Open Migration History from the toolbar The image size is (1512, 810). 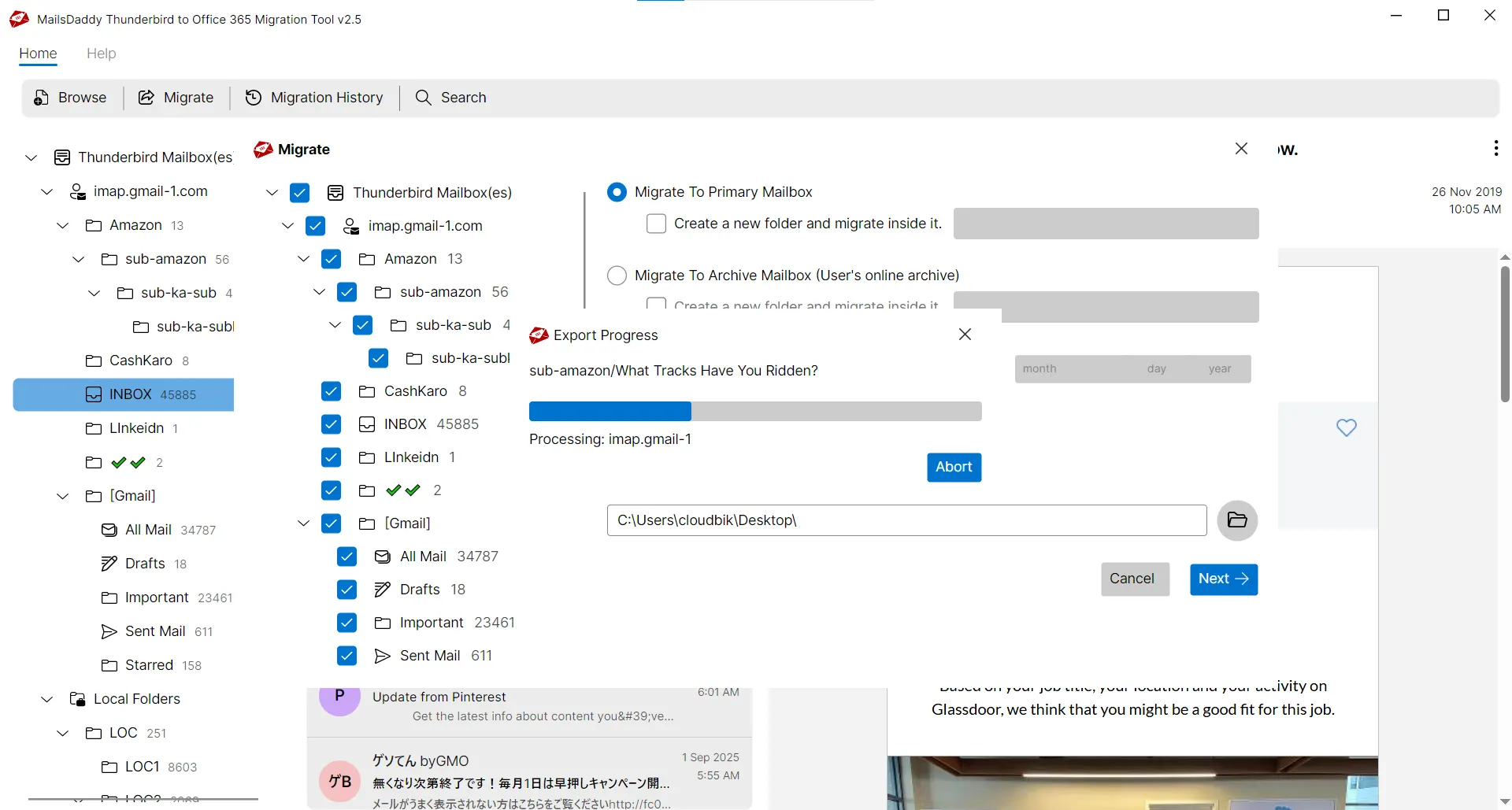(313, 97)
